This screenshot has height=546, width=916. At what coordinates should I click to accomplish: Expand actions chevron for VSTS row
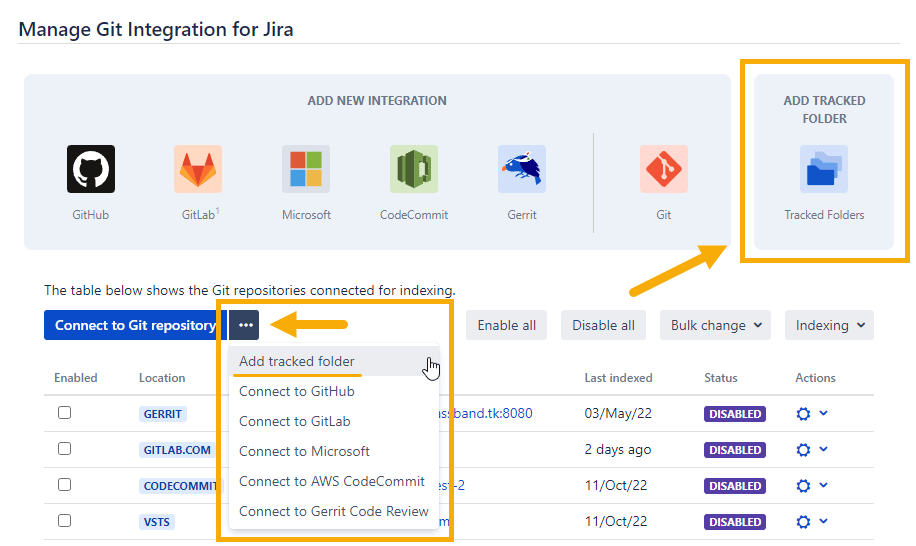824,521
